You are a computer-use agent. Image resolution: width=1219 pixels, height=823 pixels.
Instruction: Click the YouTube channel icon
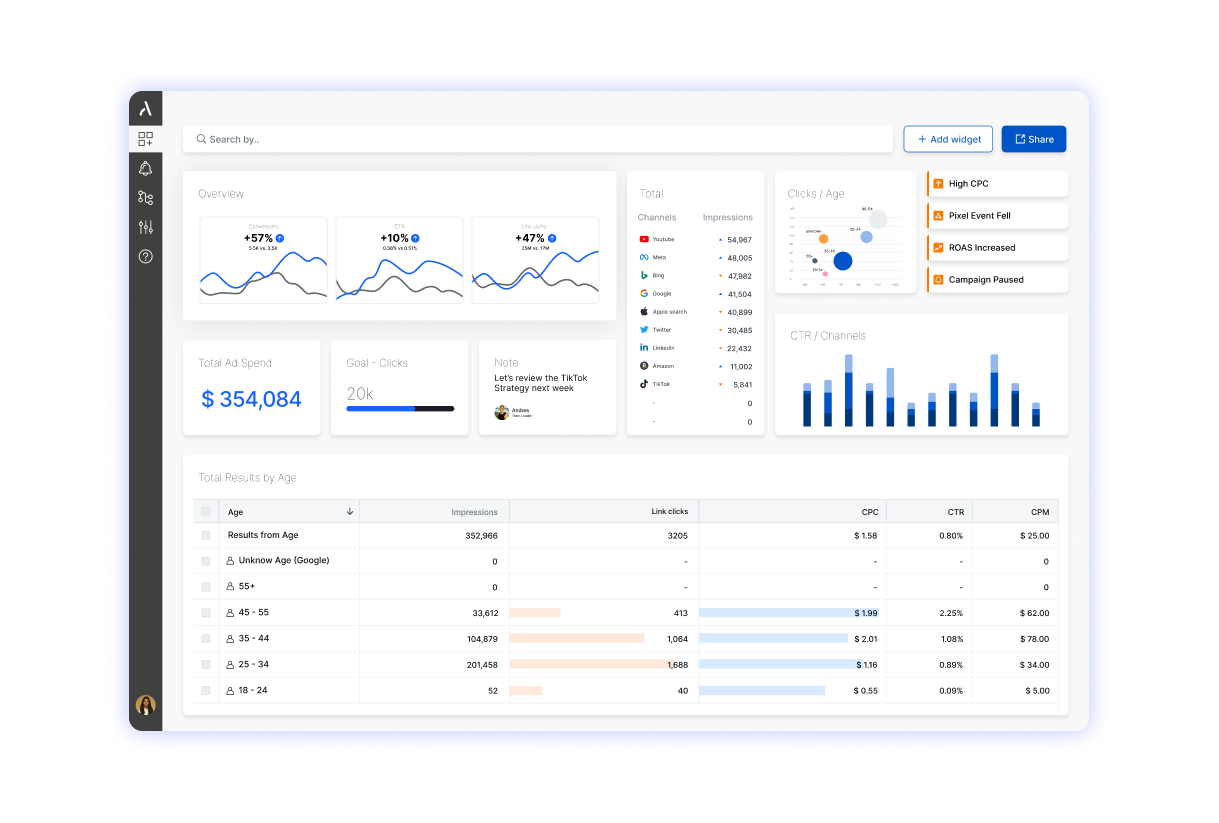[x=644, y=239]
